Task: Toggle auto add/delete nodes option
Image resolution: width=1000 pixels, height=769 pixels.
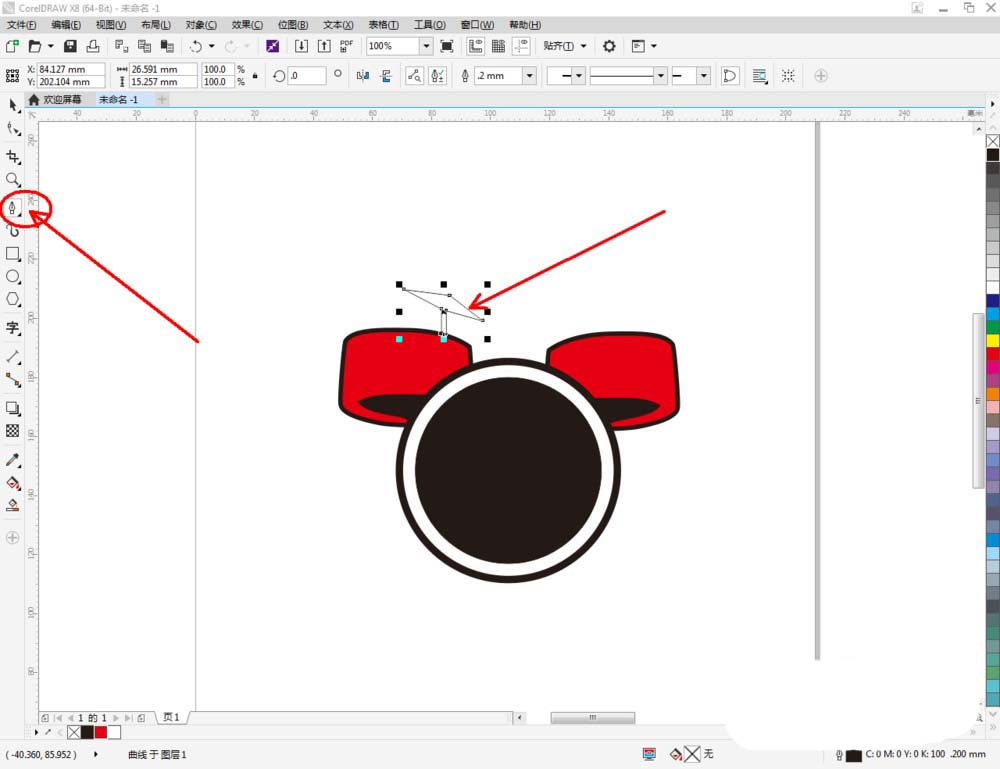Action: [x=438, y=76]
